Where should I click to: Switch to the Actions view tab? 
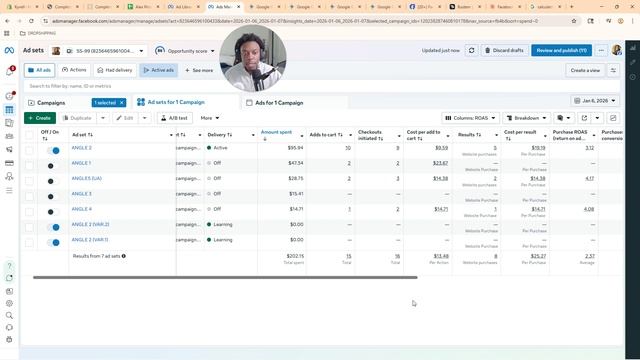[74, 70]
